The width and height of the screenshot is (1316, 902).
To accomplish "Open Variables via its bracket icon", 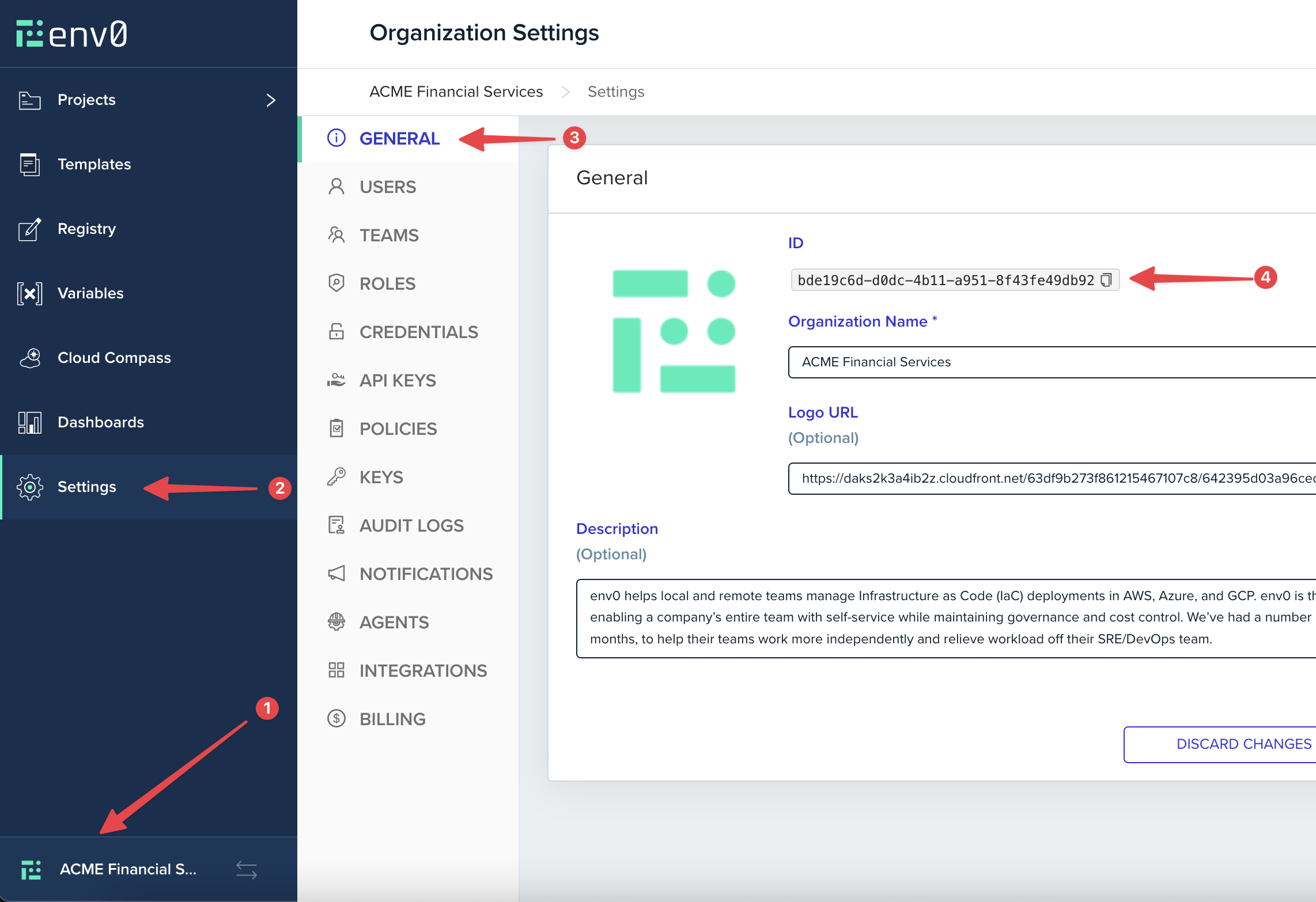I will 30,293.
